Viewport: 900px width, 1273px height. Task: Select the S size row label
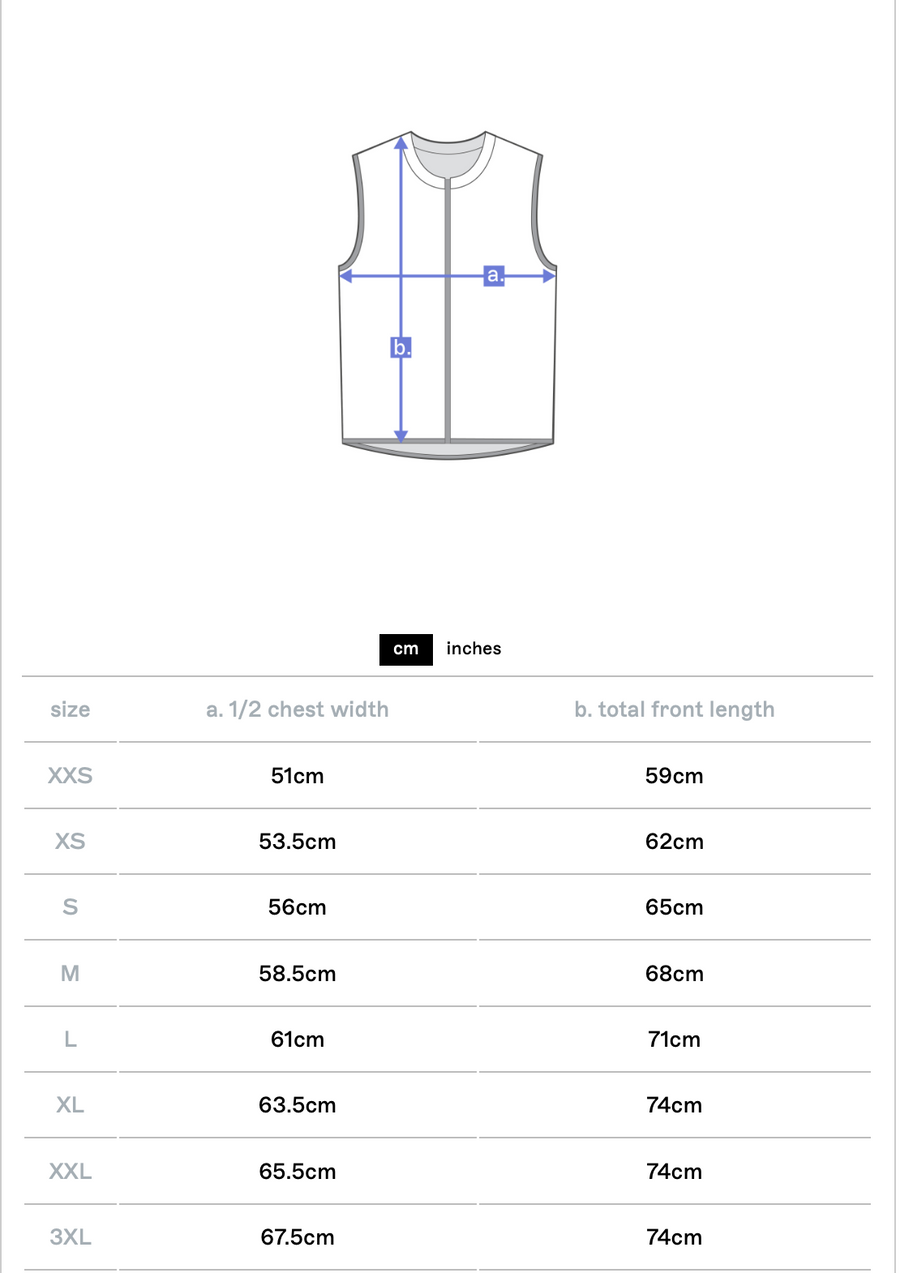[x=70, y=908]
